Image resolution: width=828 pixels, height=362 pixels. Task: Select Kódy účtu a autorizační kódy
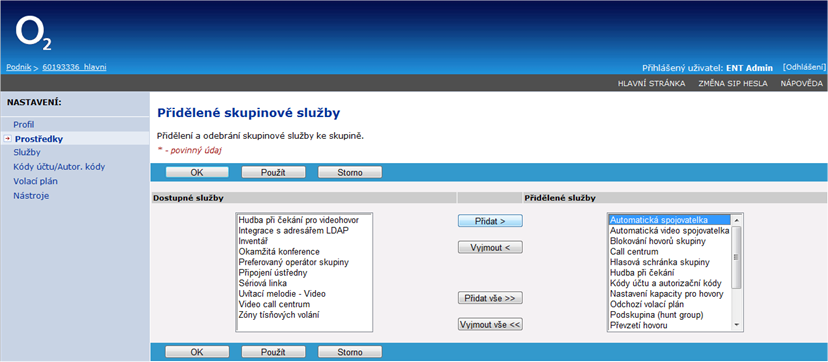coord(666,283)
